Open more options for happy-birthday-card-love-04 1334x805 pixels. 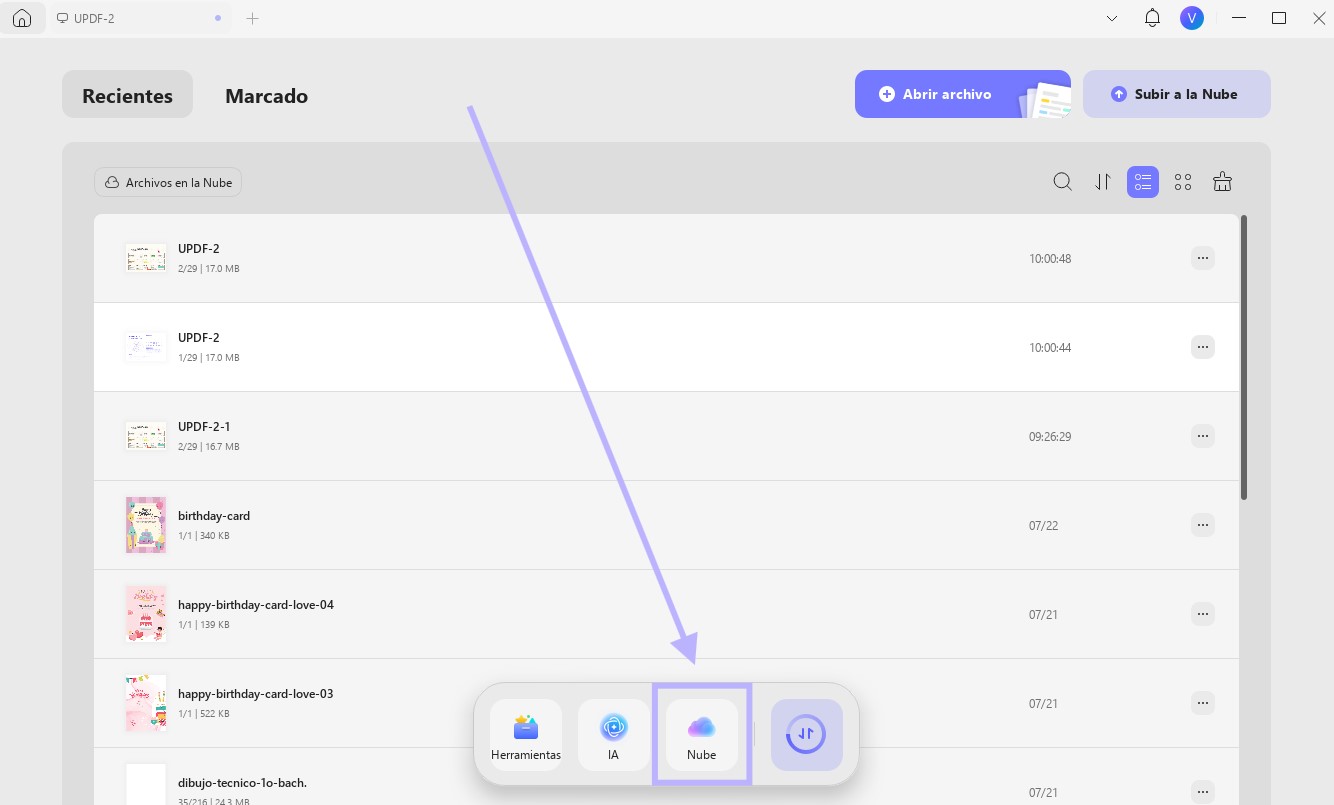click(1203, 614)
